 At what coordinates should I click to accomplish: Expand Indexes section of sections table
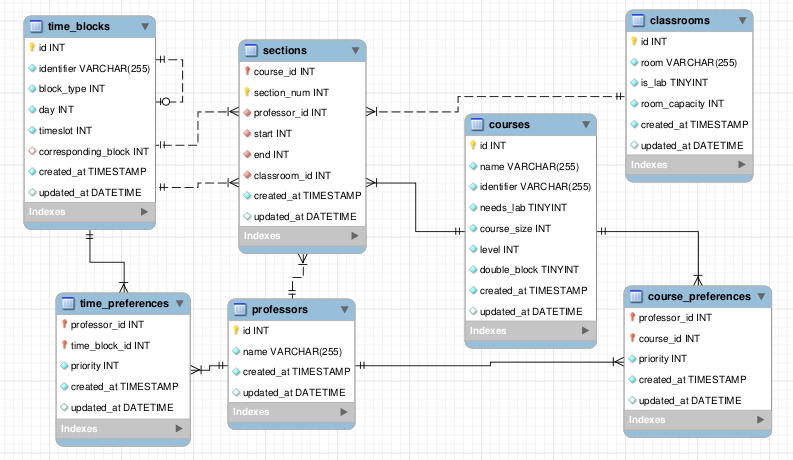point(355,236)
